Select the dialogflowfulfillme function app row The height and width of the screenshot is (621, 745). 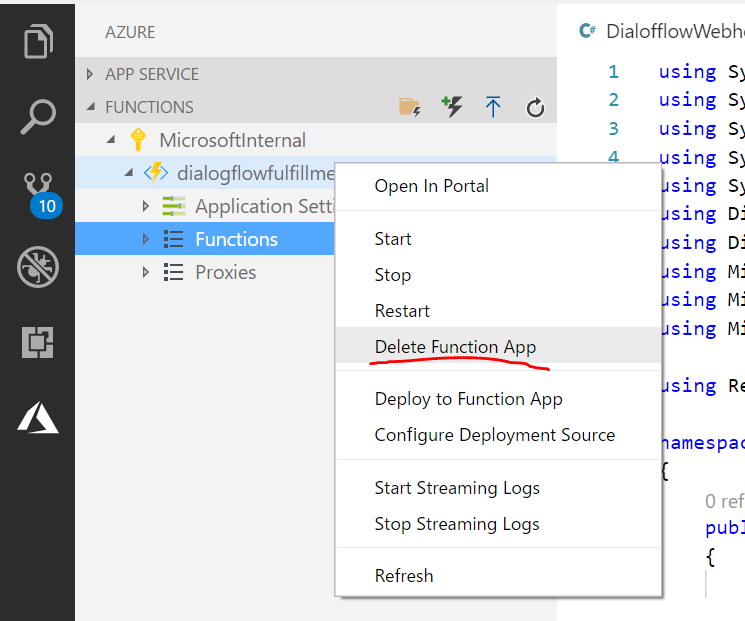205,173
